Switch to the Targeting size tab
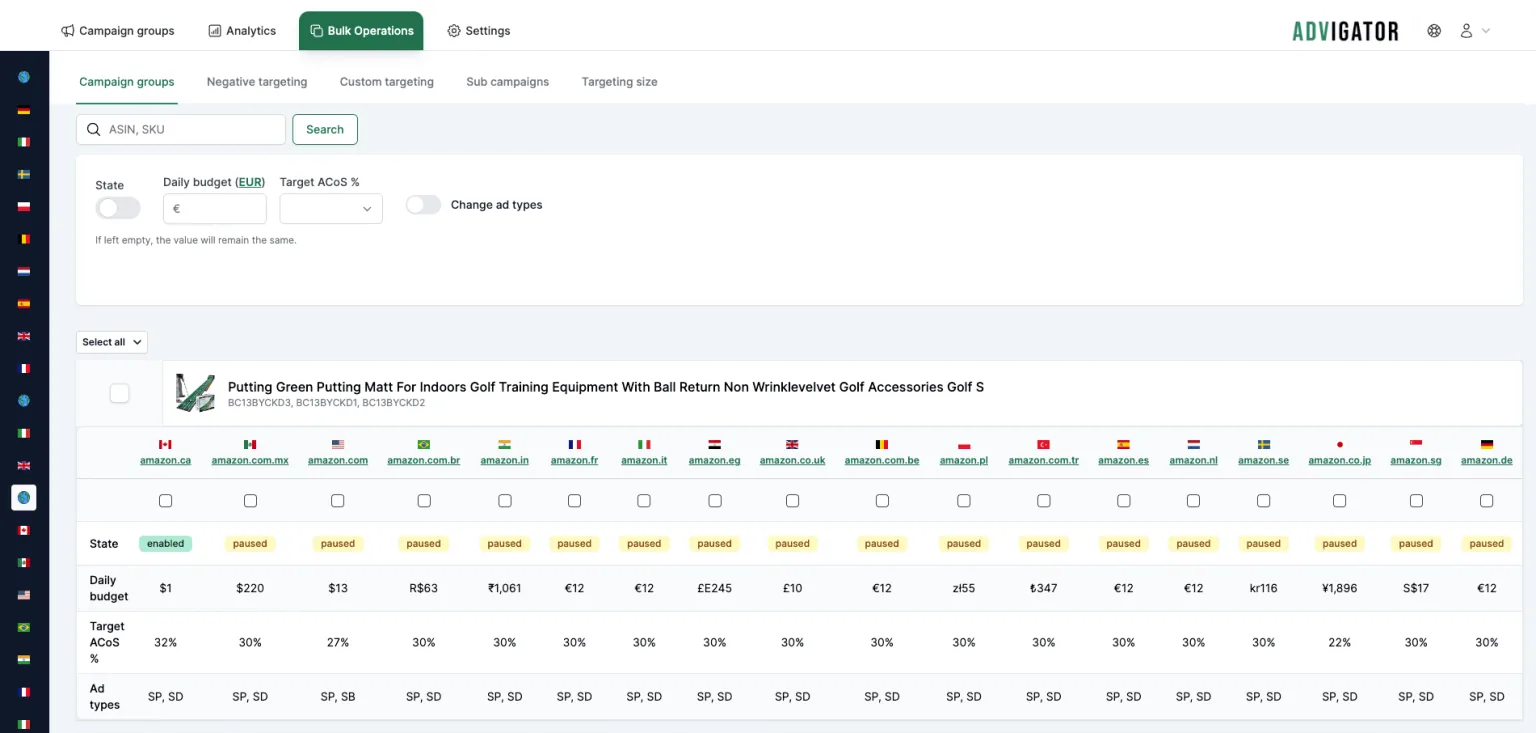The image size is (1536, 733). [x=619, y=82]
